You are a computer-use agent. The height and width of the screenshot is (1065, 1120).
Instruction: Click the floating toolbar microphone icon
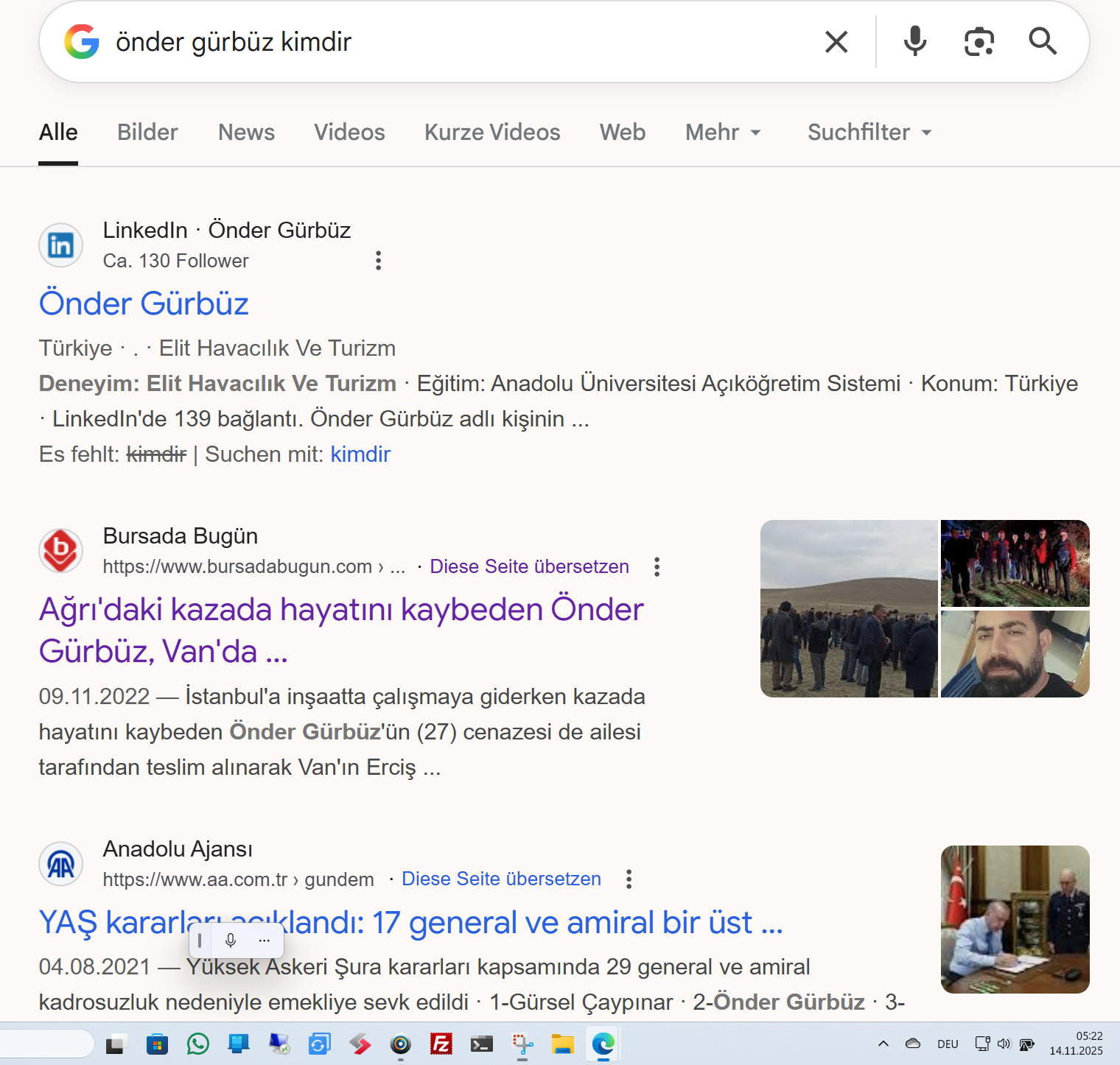231,941
